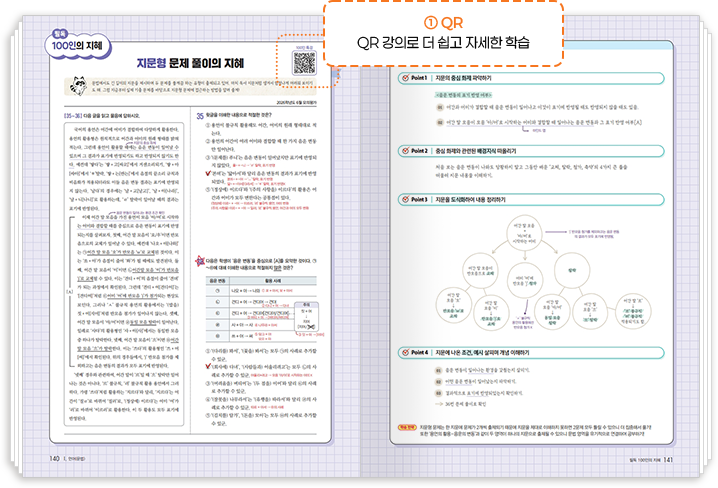Click the star icon beside question 36
The height and width of the screenshot is (488, 718).
tap(200, 261)
